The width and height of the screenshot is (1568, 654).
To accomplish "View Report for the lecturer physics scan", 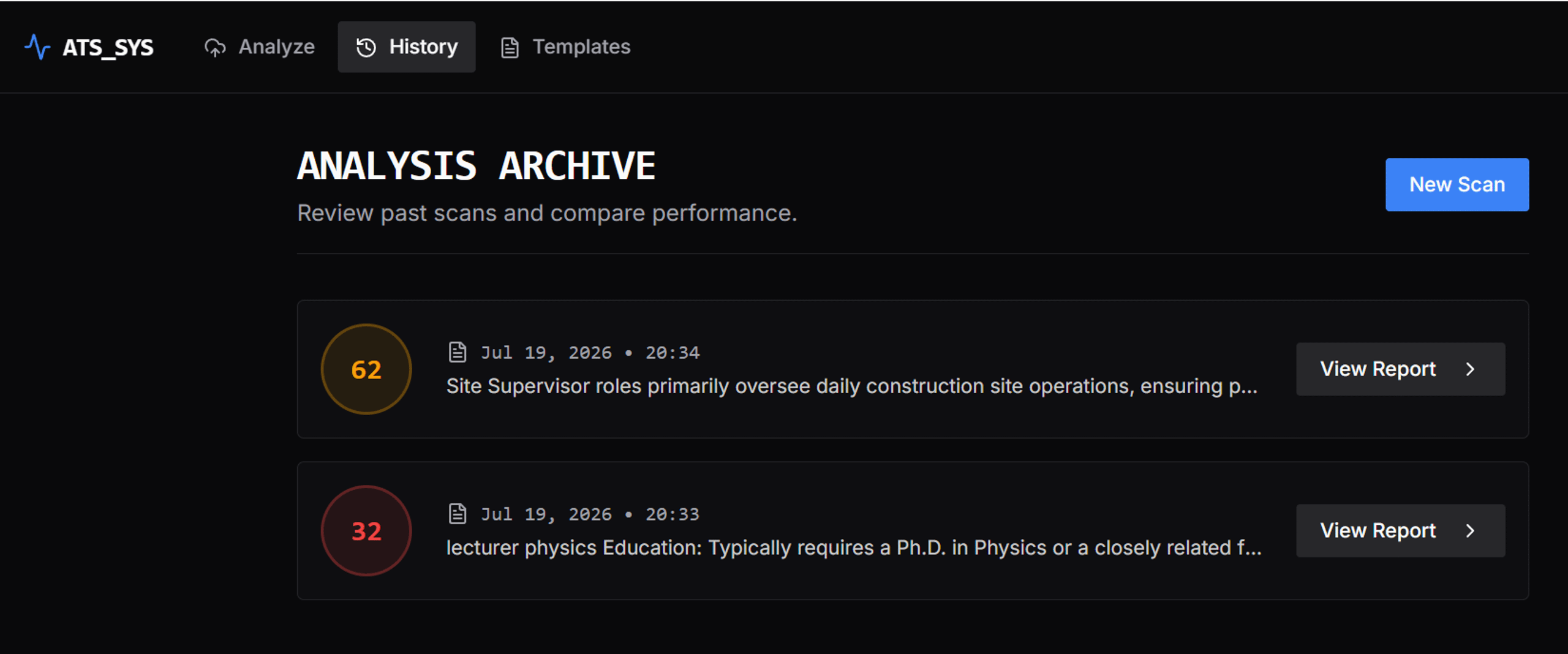I will click(1400, 531).
